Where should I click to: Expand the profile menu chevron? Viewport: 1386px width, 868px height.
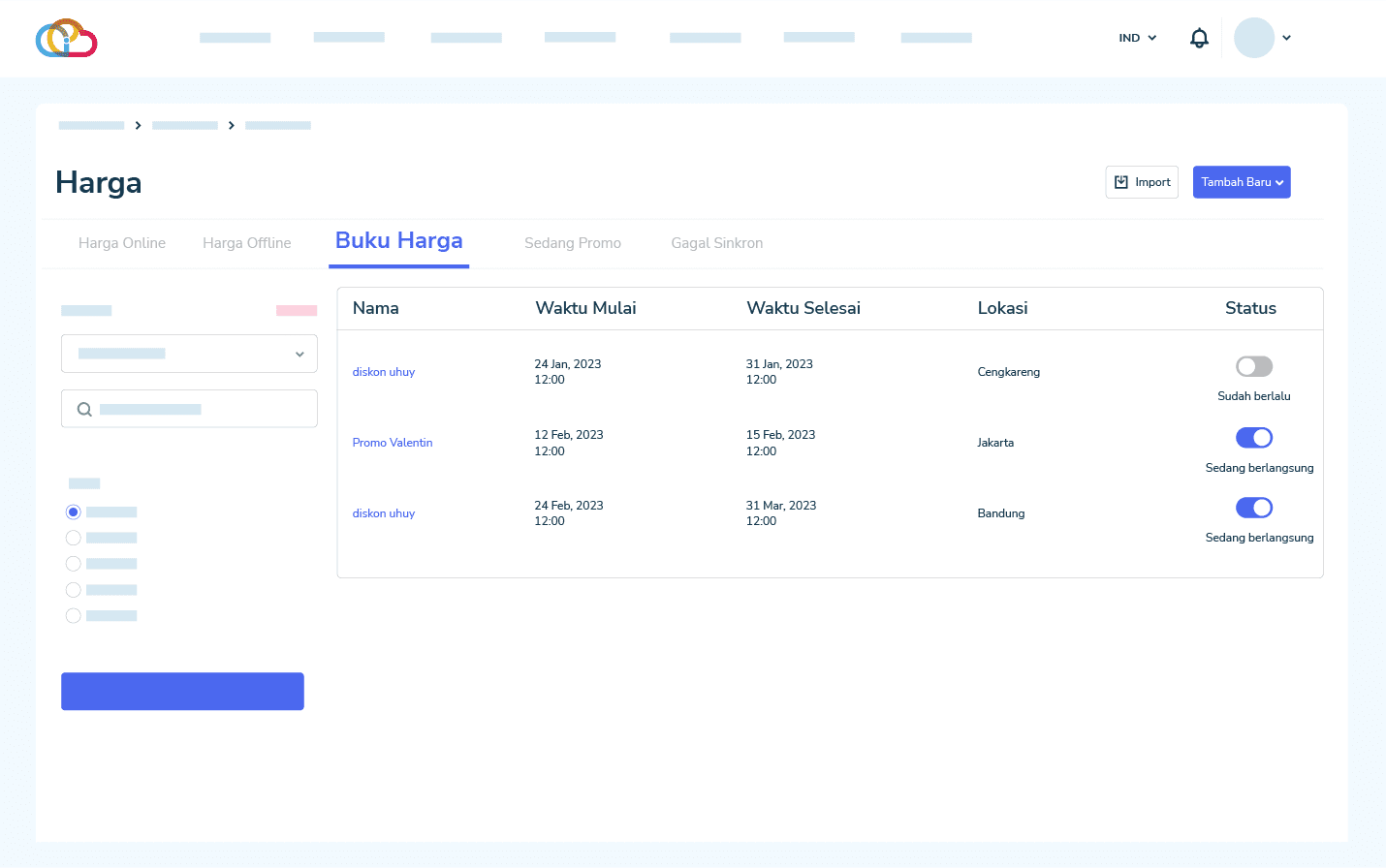[1286, 38]
